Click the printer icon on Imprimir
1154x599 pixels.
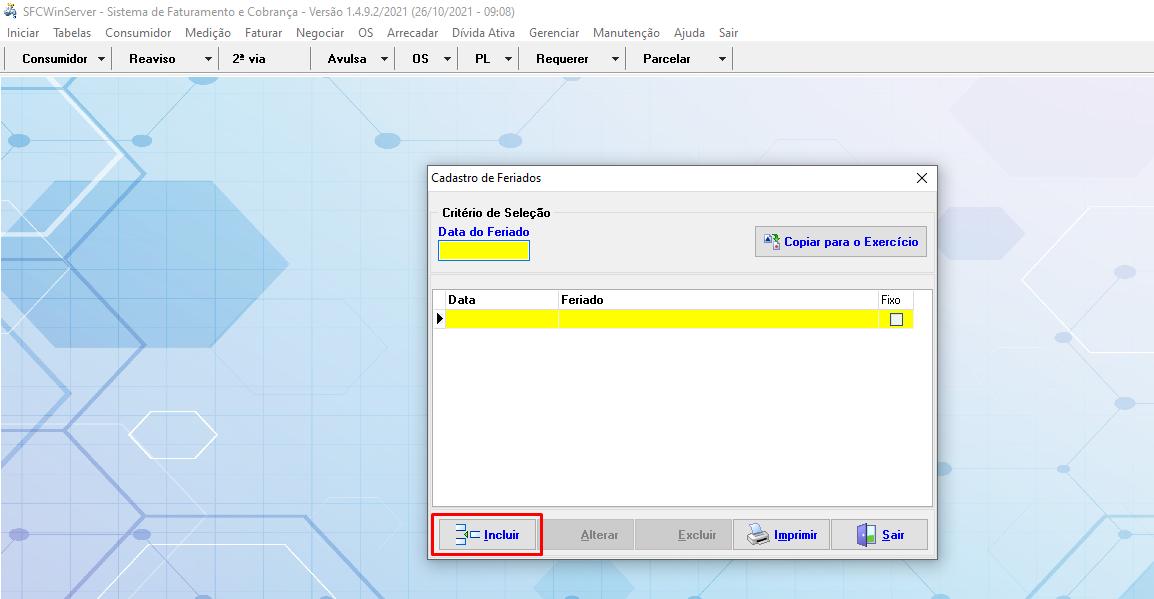point(759,535)
